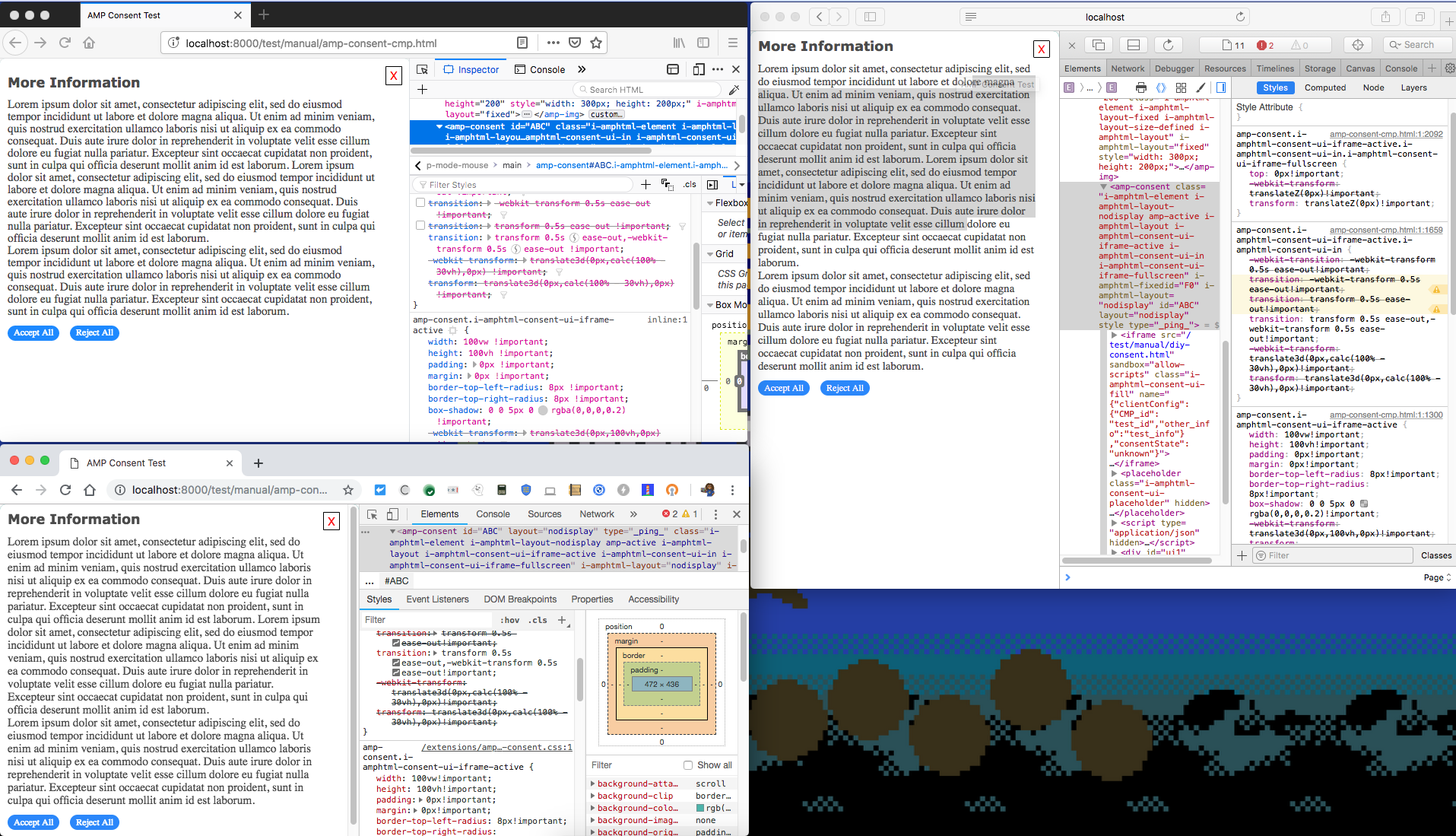
Task: Toggle first strikethrough -webkit-transform transition checkbox
Action: point(420,203)
